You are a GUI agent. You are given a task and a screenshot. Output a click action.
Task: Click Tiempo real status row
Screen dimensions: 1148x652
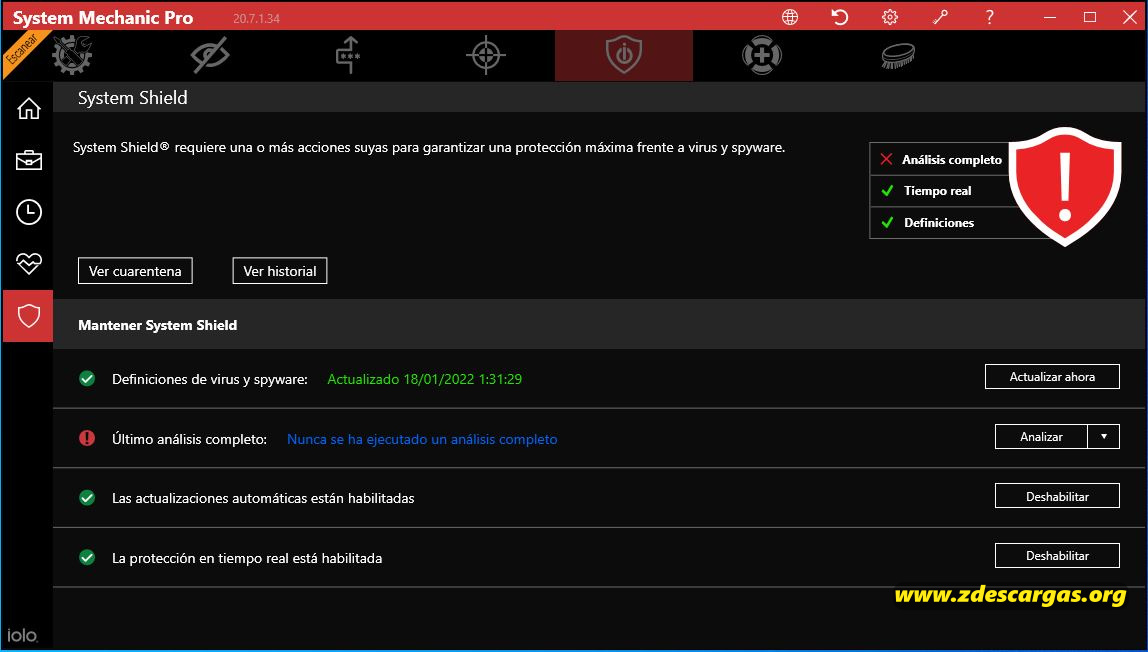click(941, 191)
